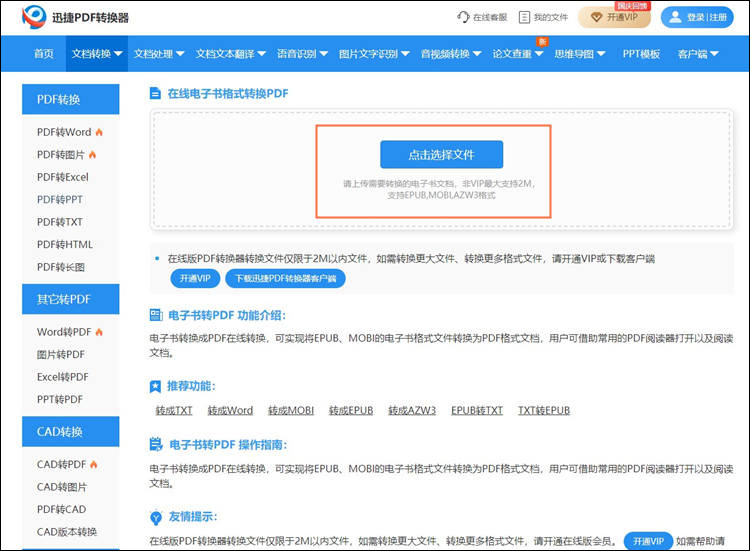Image resolution: width=750 pixels, height=551 pixels.
Task: Click 开通VIP button under the file size notice
Action: click(195, 278)
